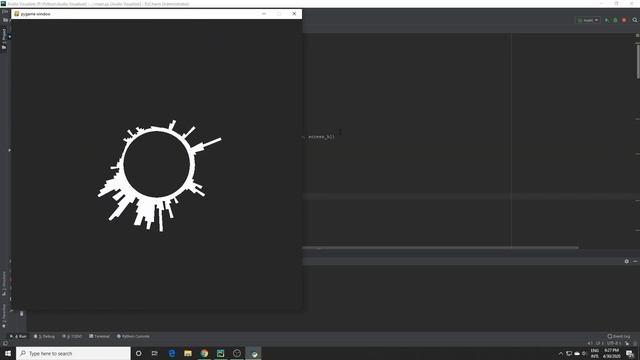Open the Terminal tool window tab

click(x=99, y=336)
